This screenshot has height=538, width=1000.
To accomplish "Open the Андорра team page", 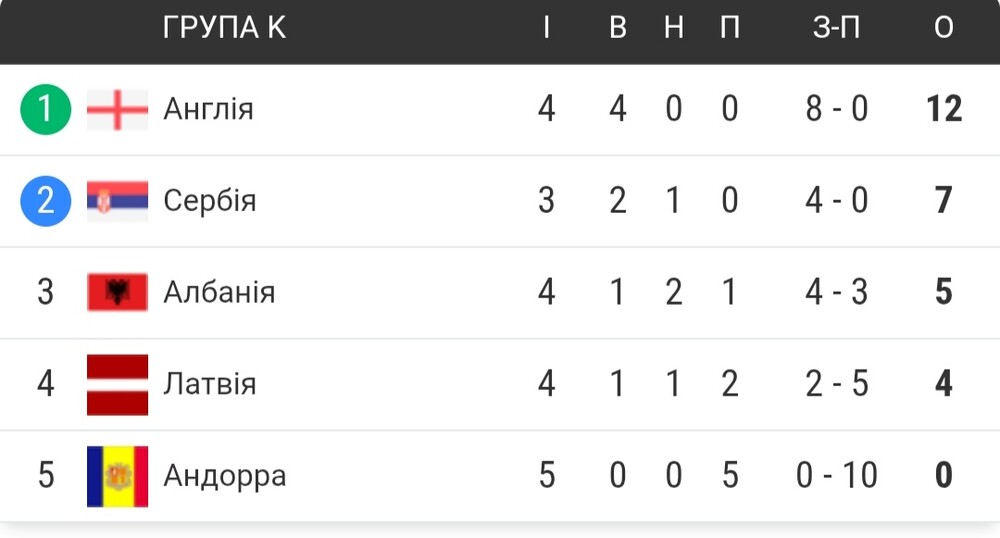I will [x=224, y=477].
